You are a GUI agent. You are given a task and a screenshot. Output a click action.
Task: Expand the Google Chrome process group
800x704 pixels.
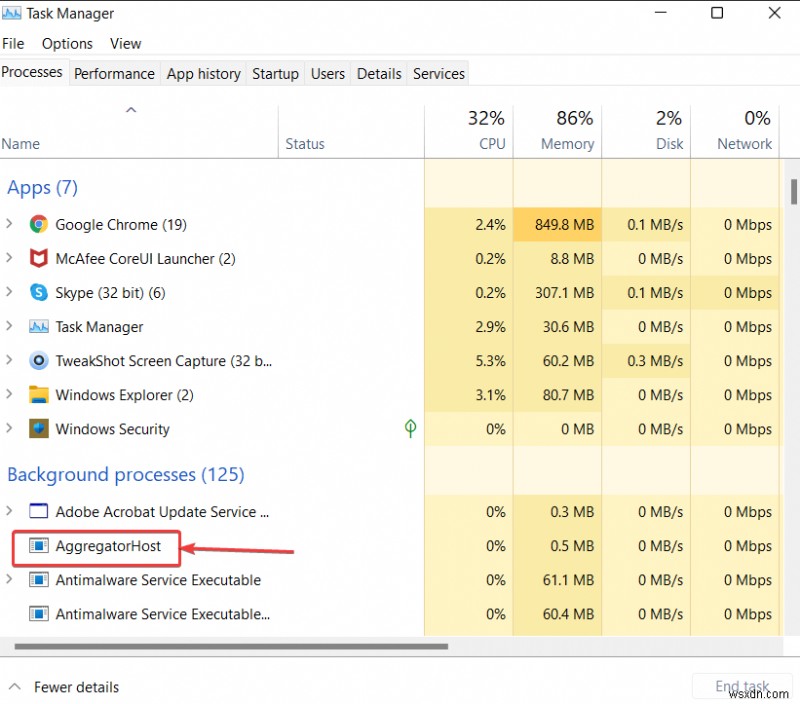[10, 225]
